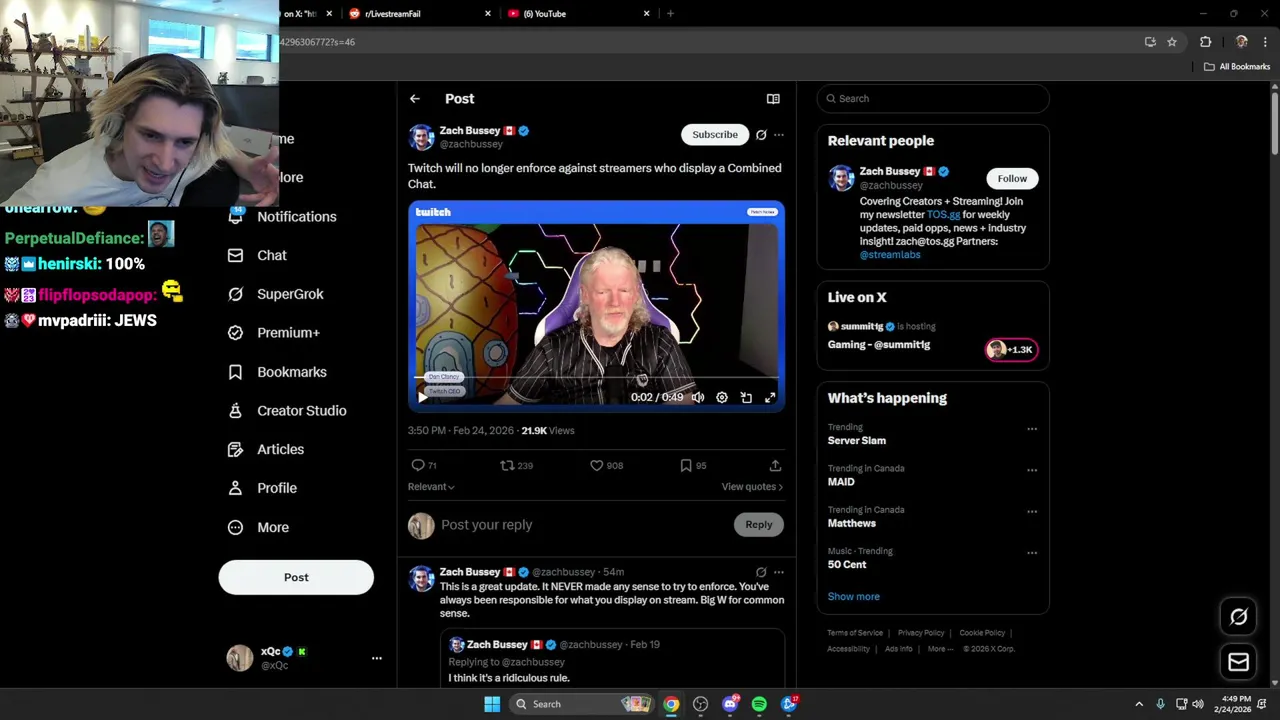Open options for 50 Cent trend
The height and width of the screenshot is (720, 1280).
click(x=1032, y=553)
